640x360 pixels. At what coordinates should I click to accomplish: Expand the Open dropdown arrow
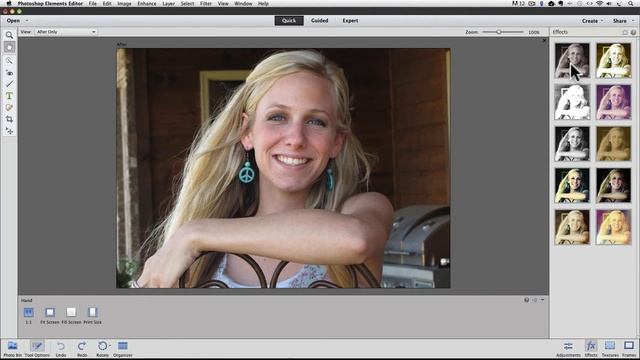[x=27, y=20]
